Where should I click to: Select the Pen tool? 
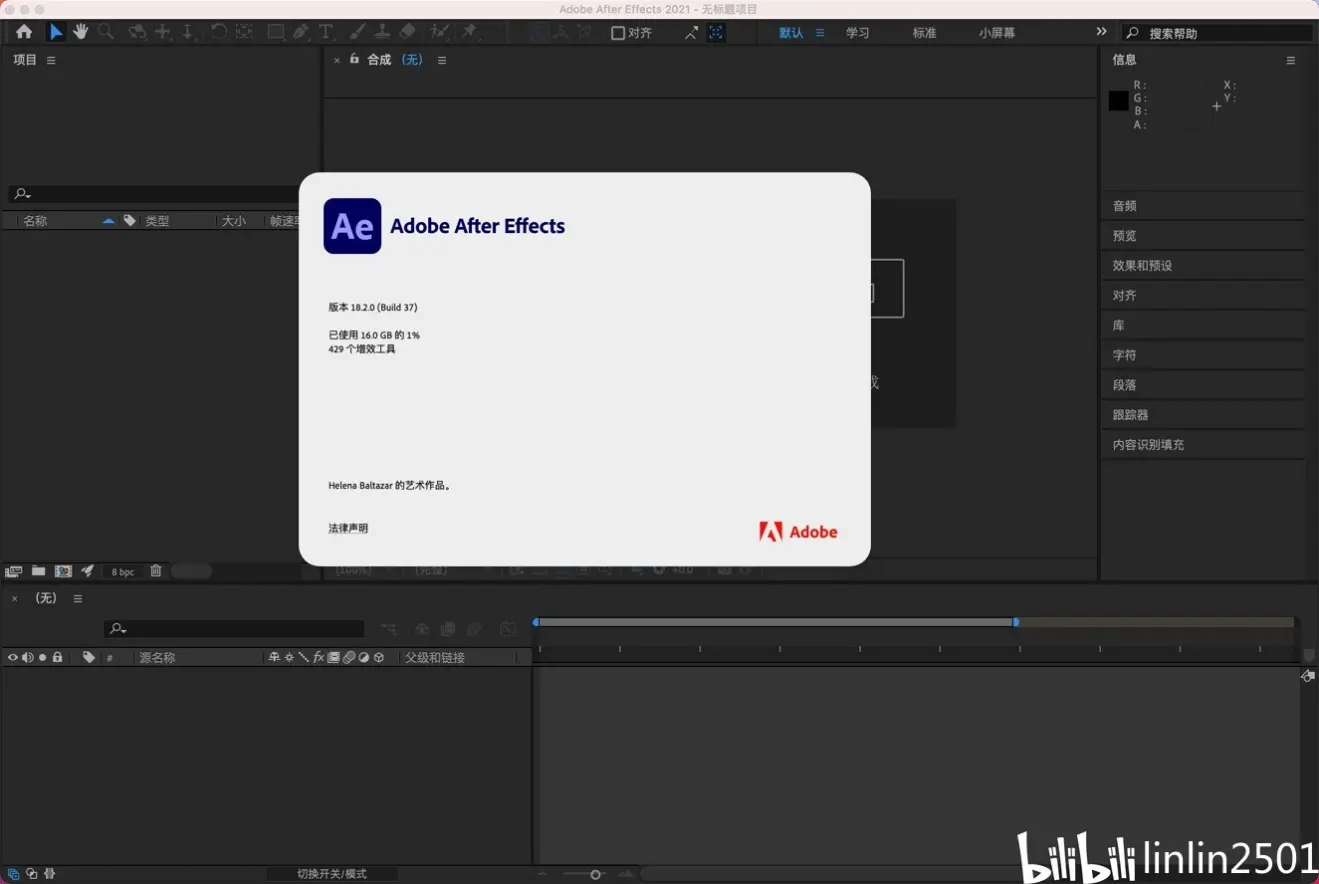coord(300,32)
